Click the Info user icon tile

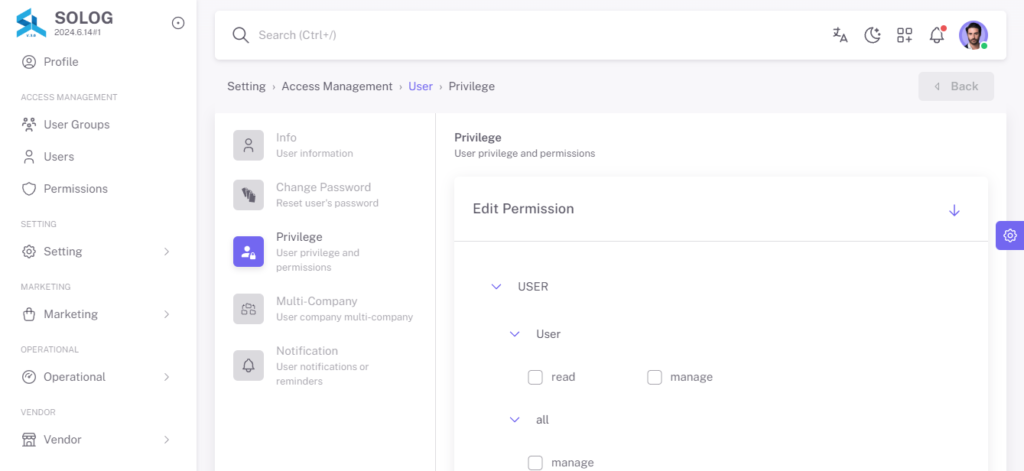click(249, 145)
